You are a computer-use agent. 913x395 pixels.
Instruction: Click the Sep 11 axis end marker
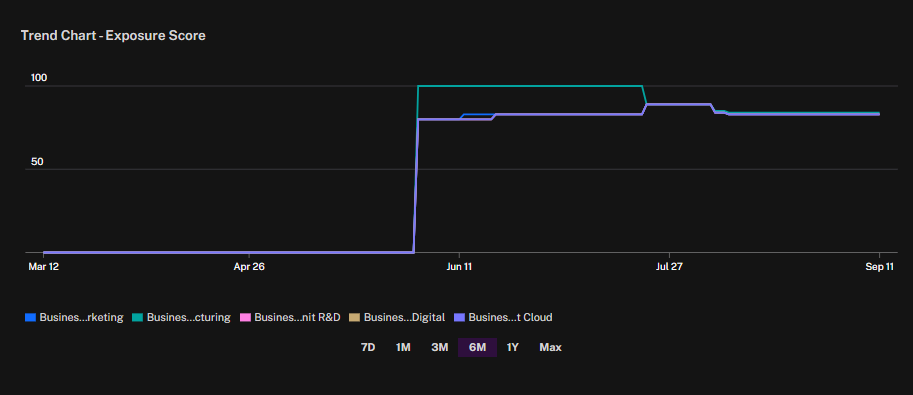click(879, 267)
